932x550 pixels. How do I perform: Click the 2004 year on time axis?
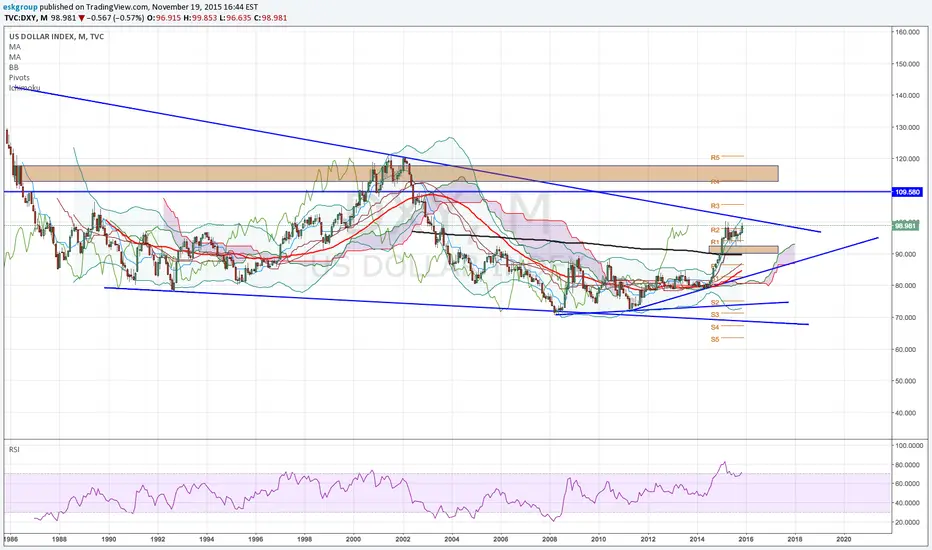coord(452,539)
